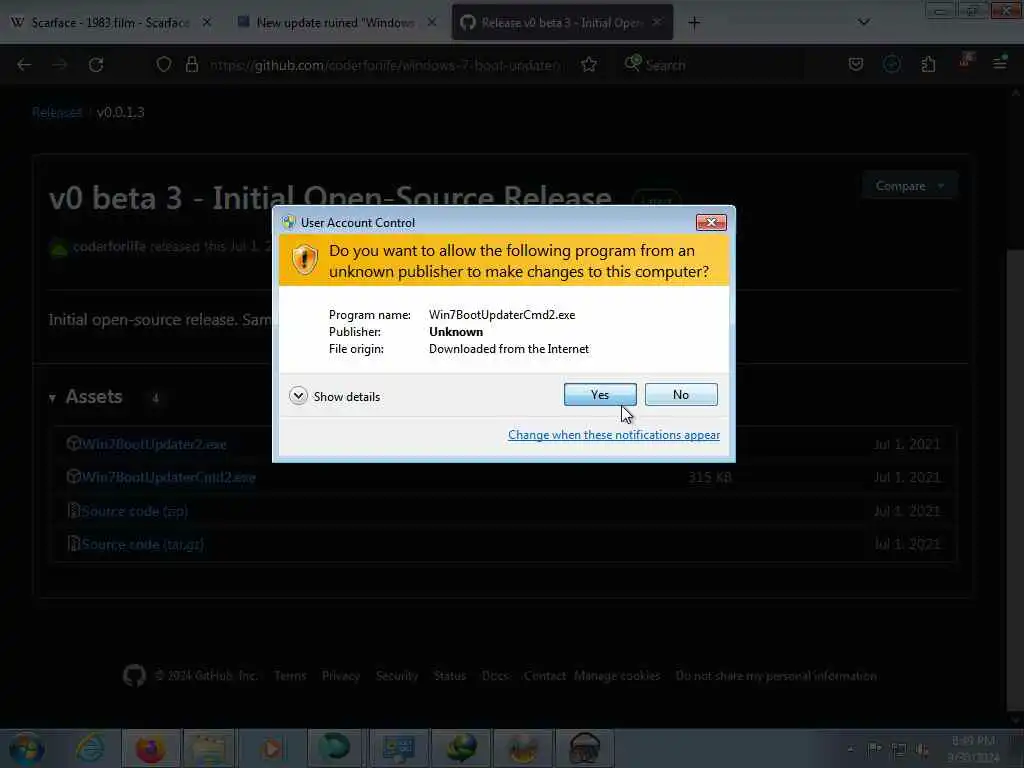
Task: Close the GitHub release tab
Action: click(657, 22)
